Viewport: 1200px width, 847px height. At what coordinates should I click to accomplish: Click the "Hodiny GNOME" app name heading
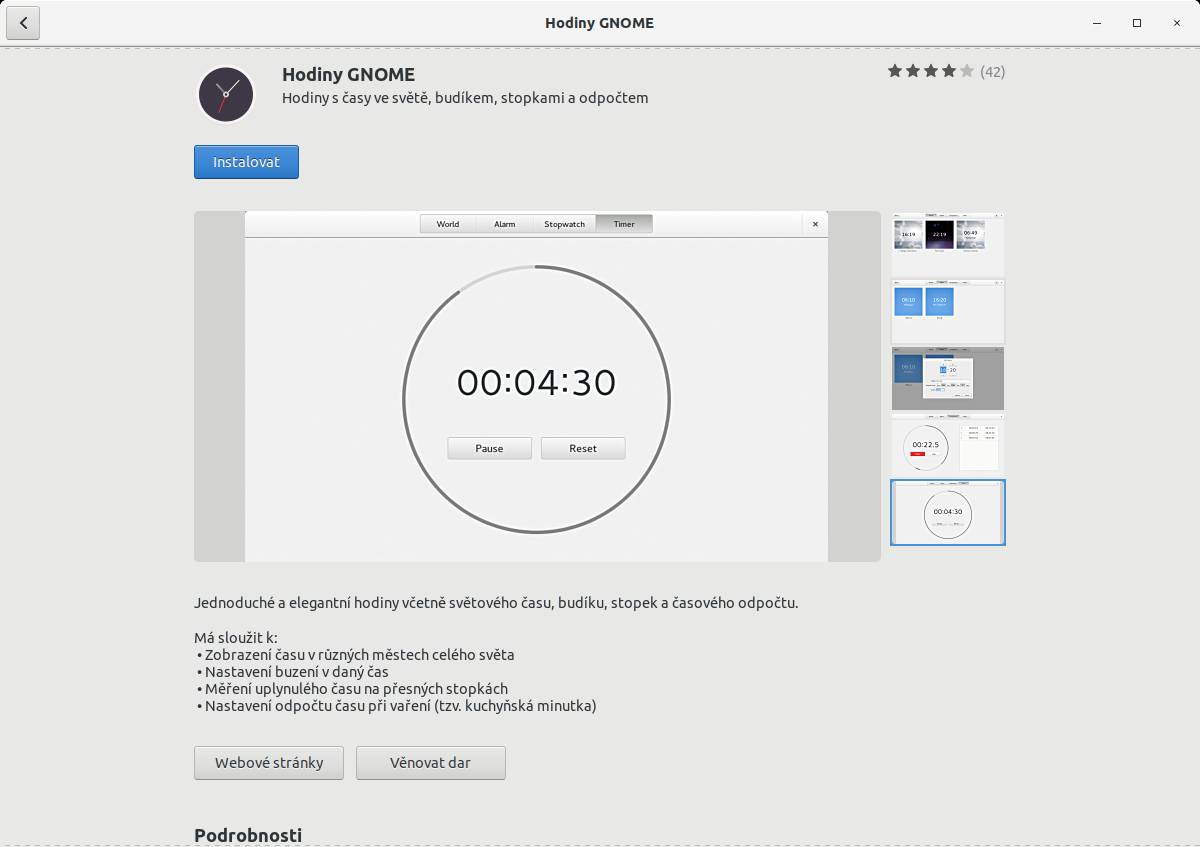pos(348,74)
